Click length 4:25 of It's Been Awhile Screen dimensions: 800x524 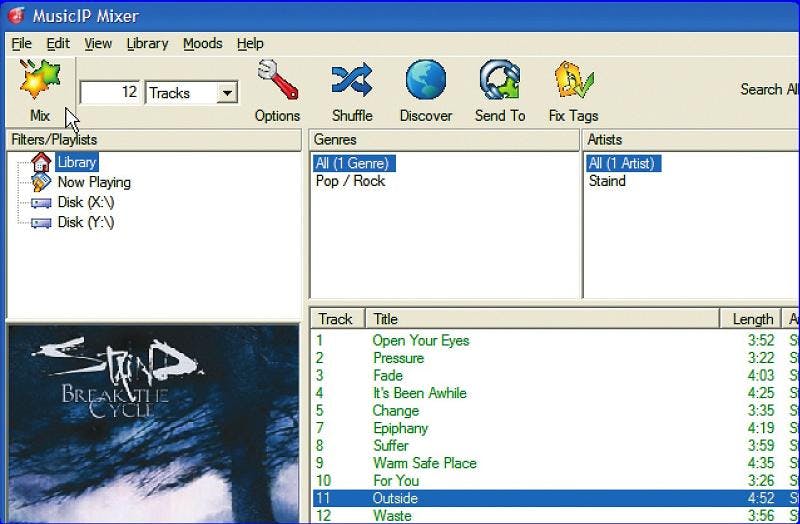click(x=761, y=393)
